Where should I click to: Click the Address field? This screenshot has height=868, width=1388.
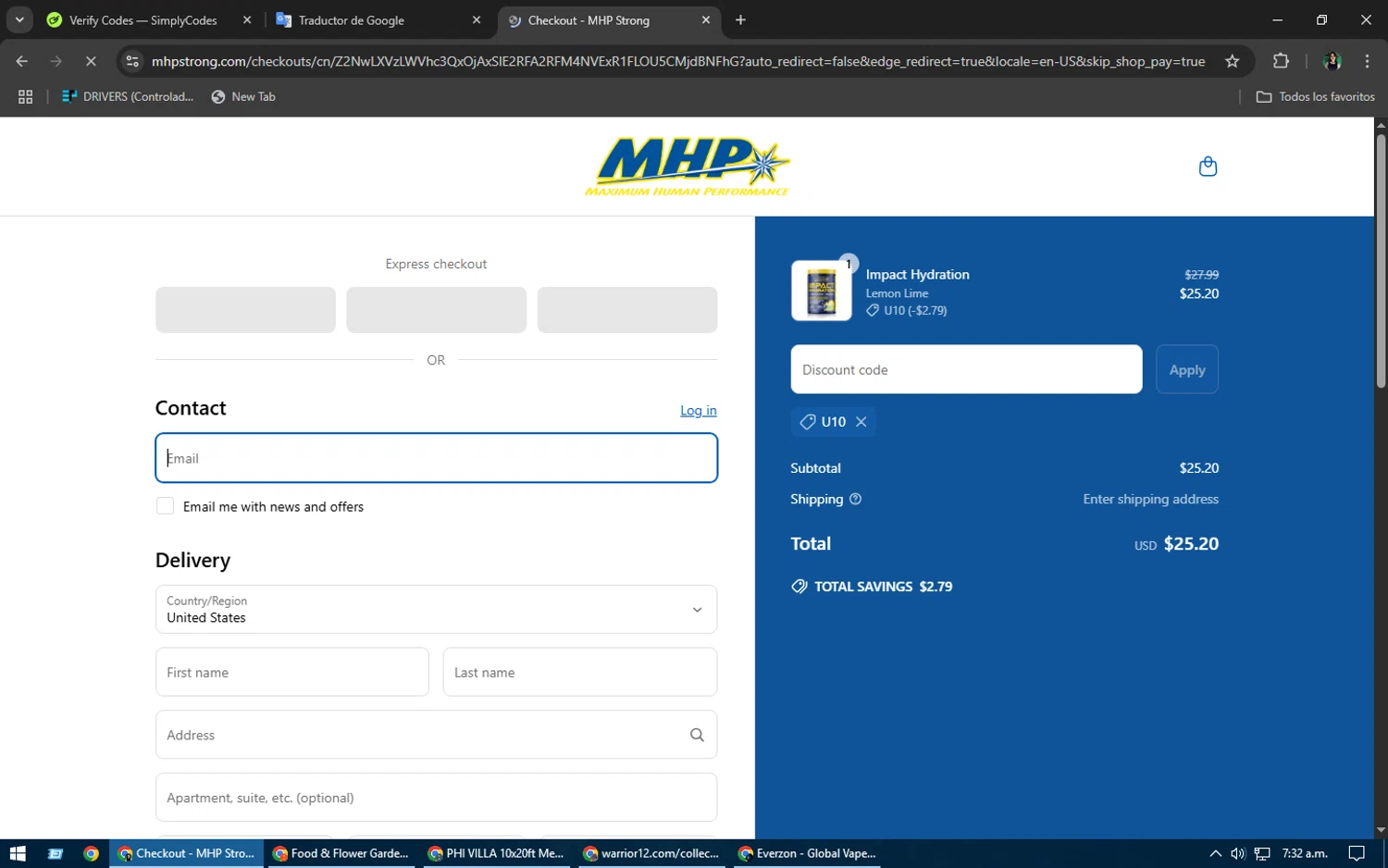pos(436,735)
